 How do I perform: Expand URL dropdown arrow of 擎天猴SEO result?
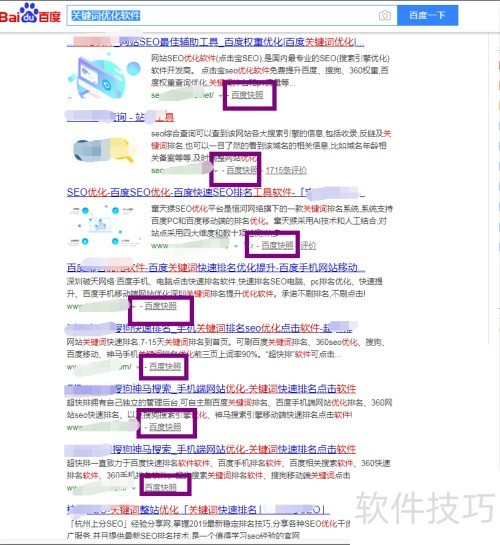236,246
